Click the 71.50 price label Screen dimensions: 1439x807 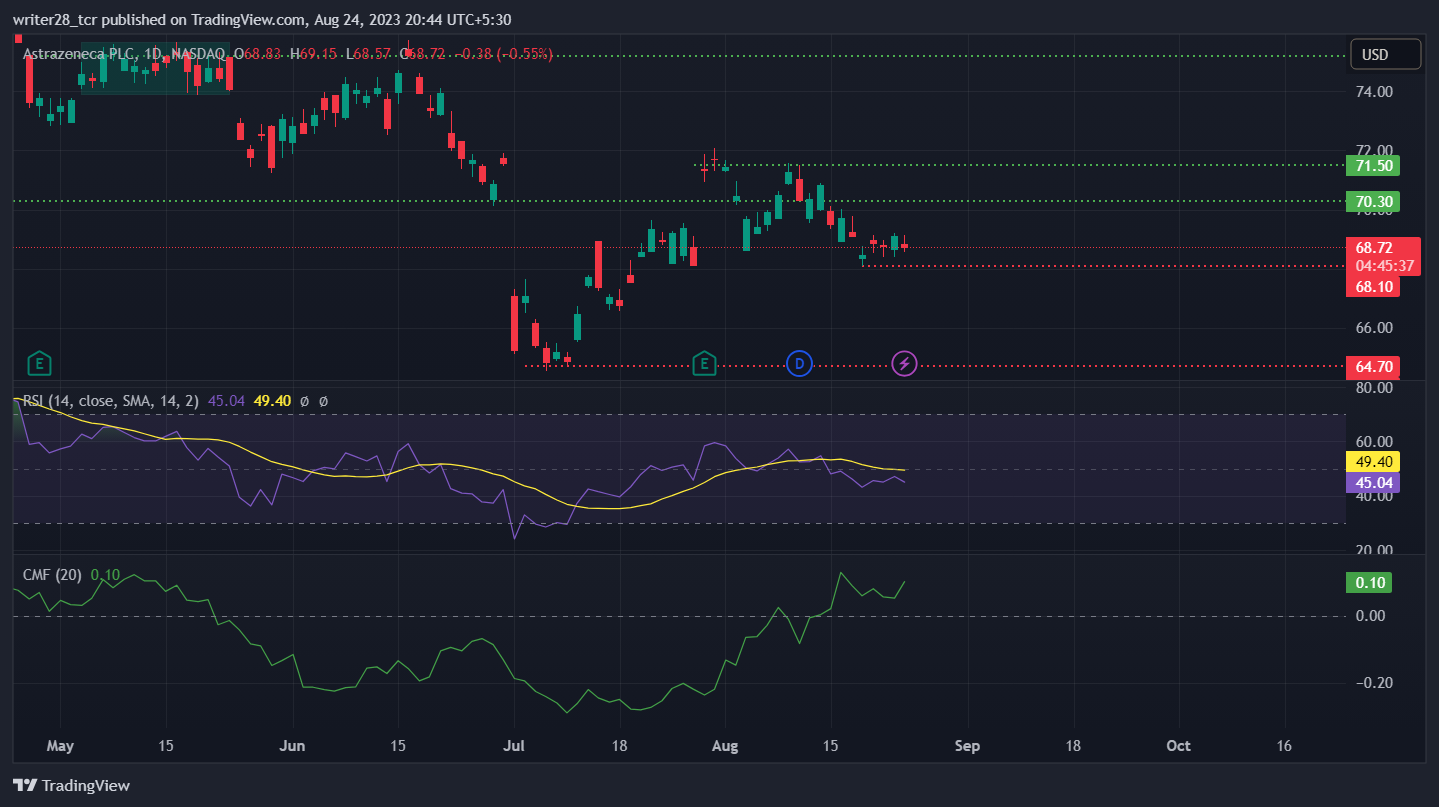pyautogui.click(x=1372, y=166)
